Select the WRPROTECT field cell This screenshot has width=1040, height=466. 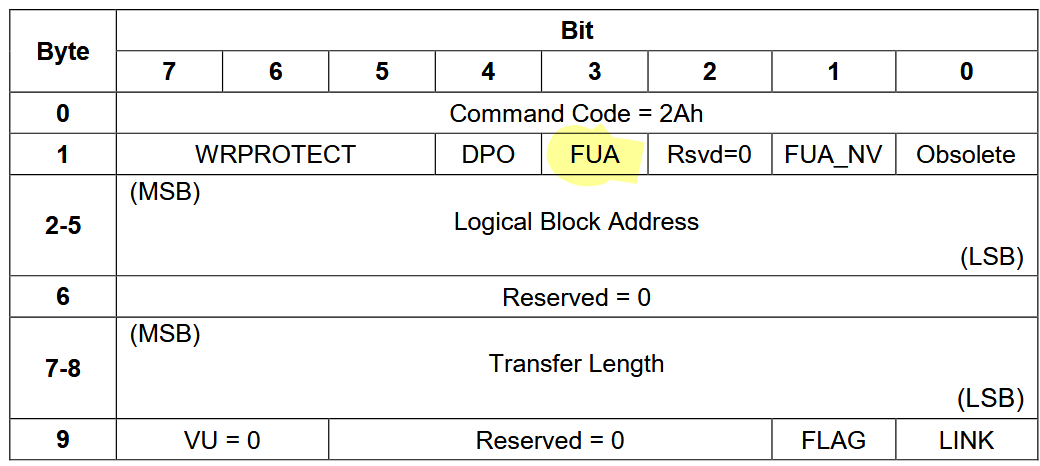[x=276, y=154]
